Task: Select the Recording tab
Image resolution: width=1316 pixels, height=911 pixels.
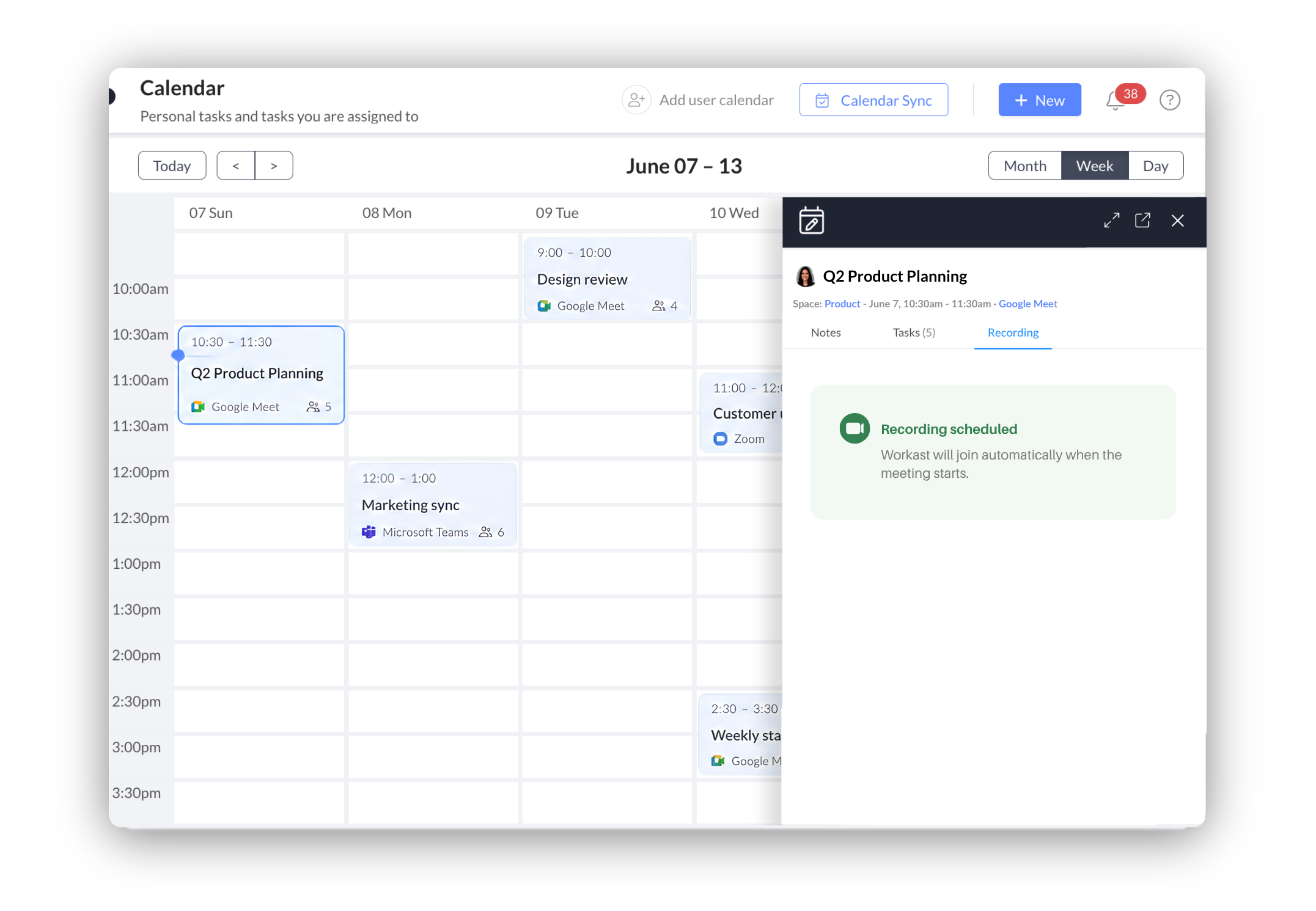Action: 1012,333
